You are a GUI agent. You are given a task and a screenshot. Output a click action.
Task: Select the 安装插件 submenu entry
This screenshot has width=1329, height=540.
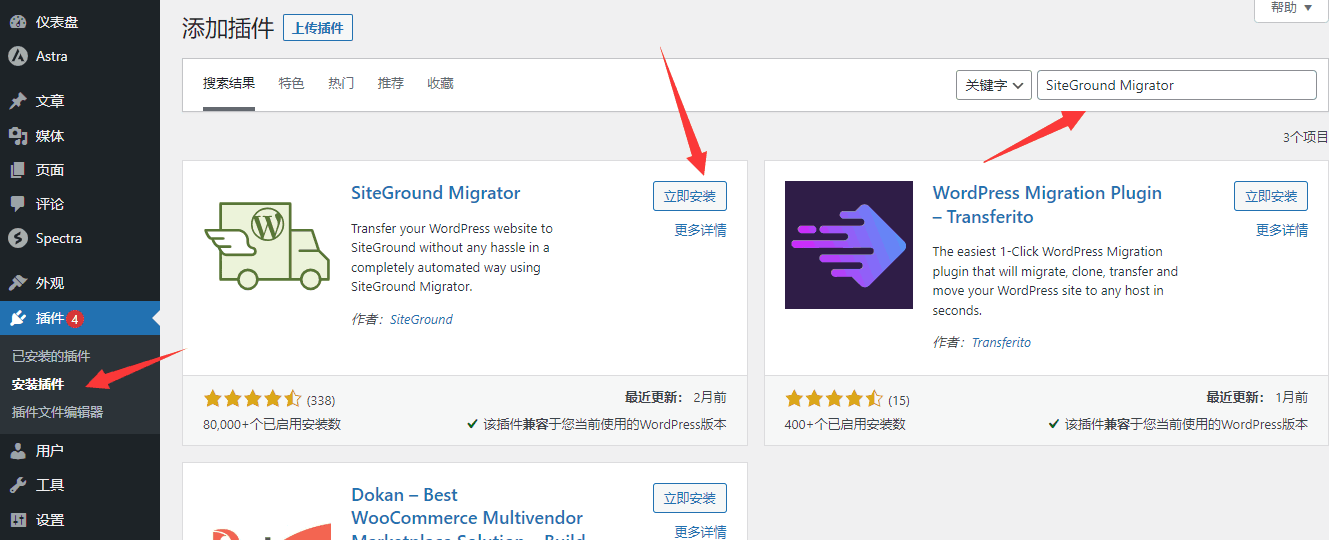coord(38,384)
